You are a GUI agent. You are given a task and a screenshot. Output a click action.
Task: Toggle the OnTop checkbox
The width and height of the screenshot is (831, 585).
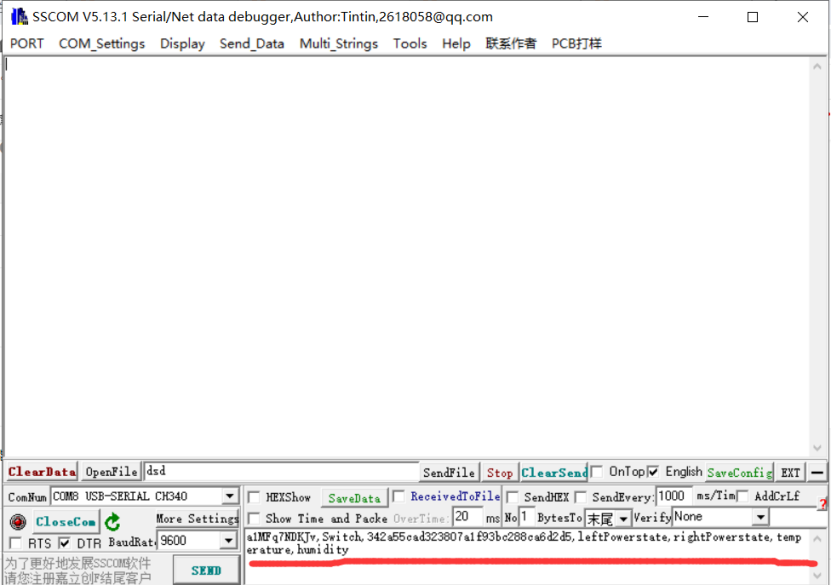(597, 471)
